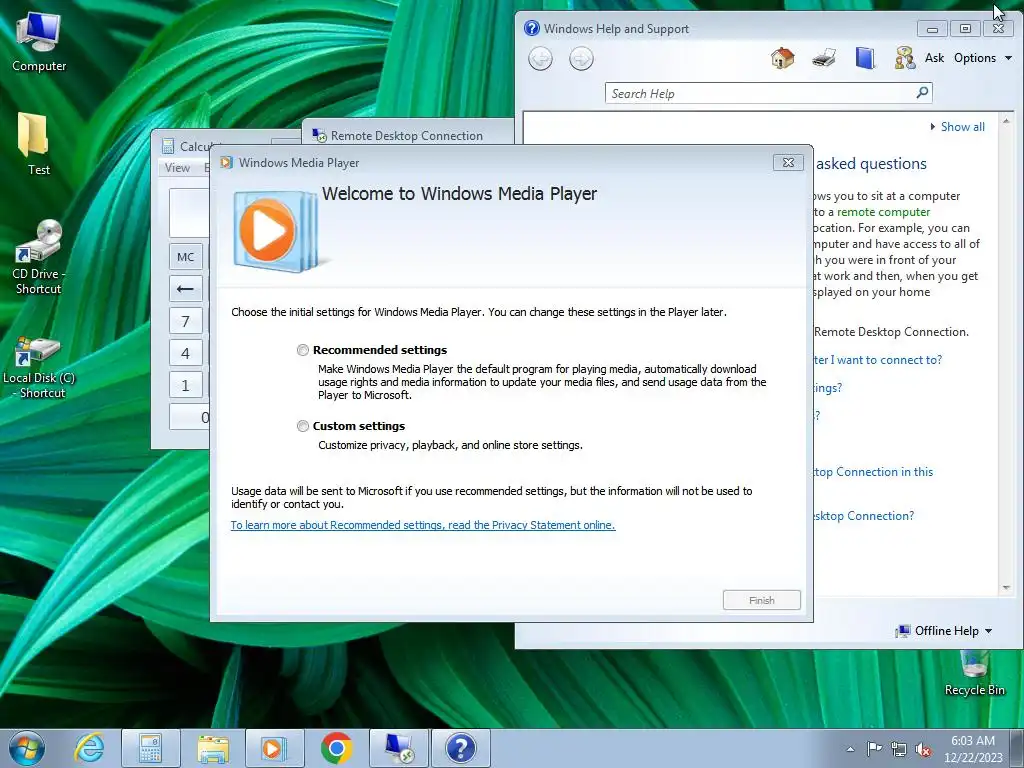Close the Windows Media Player setup dialog
This screenshot has height=768, width=1024.
tap(788, 163)
